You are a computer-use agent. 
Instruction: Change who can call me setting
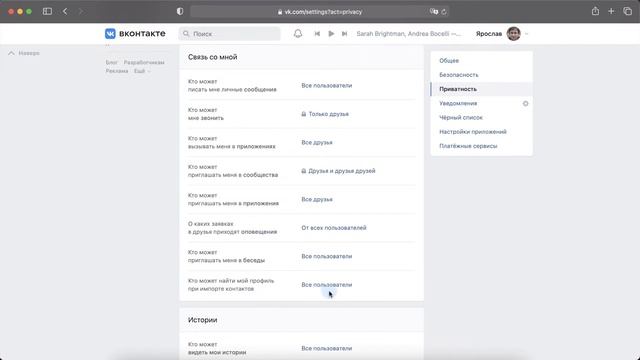coord(325,114)
